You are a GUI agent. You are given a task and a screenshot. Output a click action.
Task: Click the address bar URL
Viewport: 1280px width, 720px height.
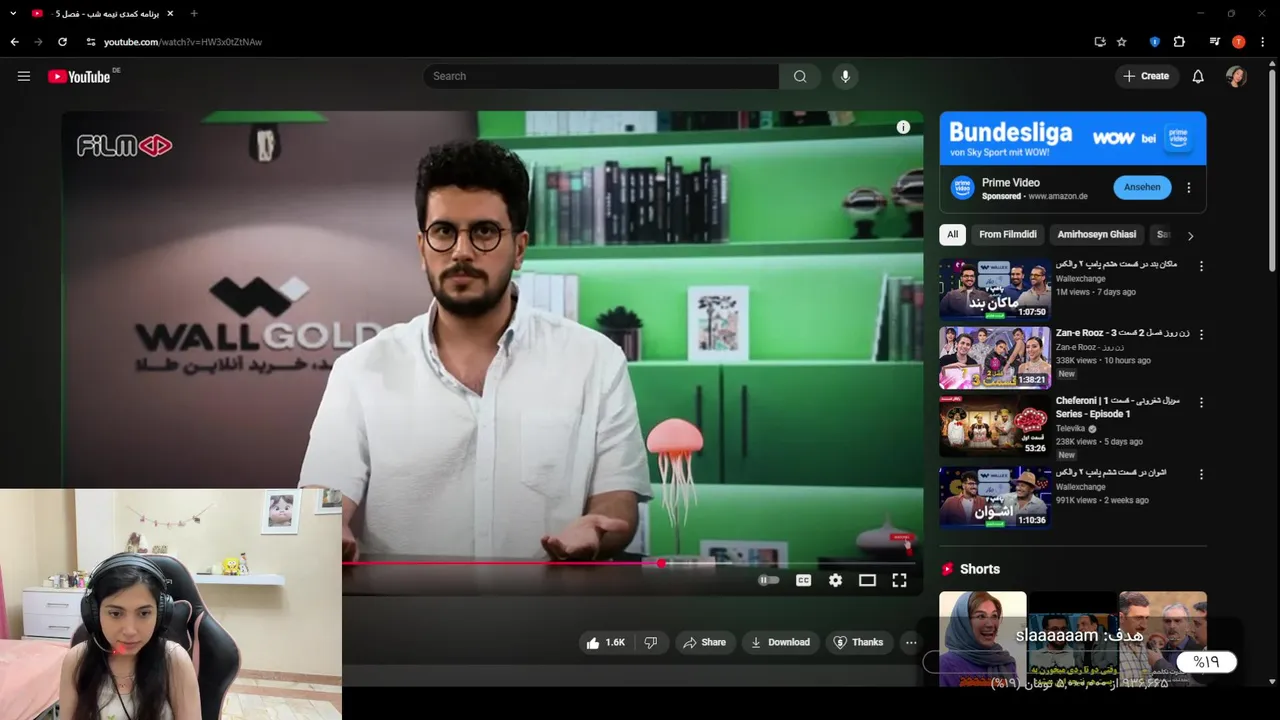(183, 42)
